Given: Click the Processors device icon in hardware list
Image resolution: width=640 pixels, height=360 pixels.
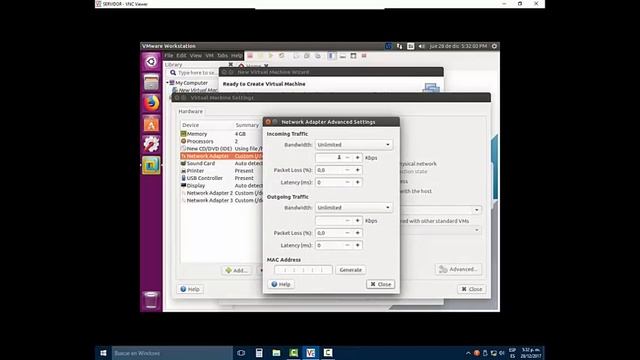Looking at the screenshot, I should (183, 141).
